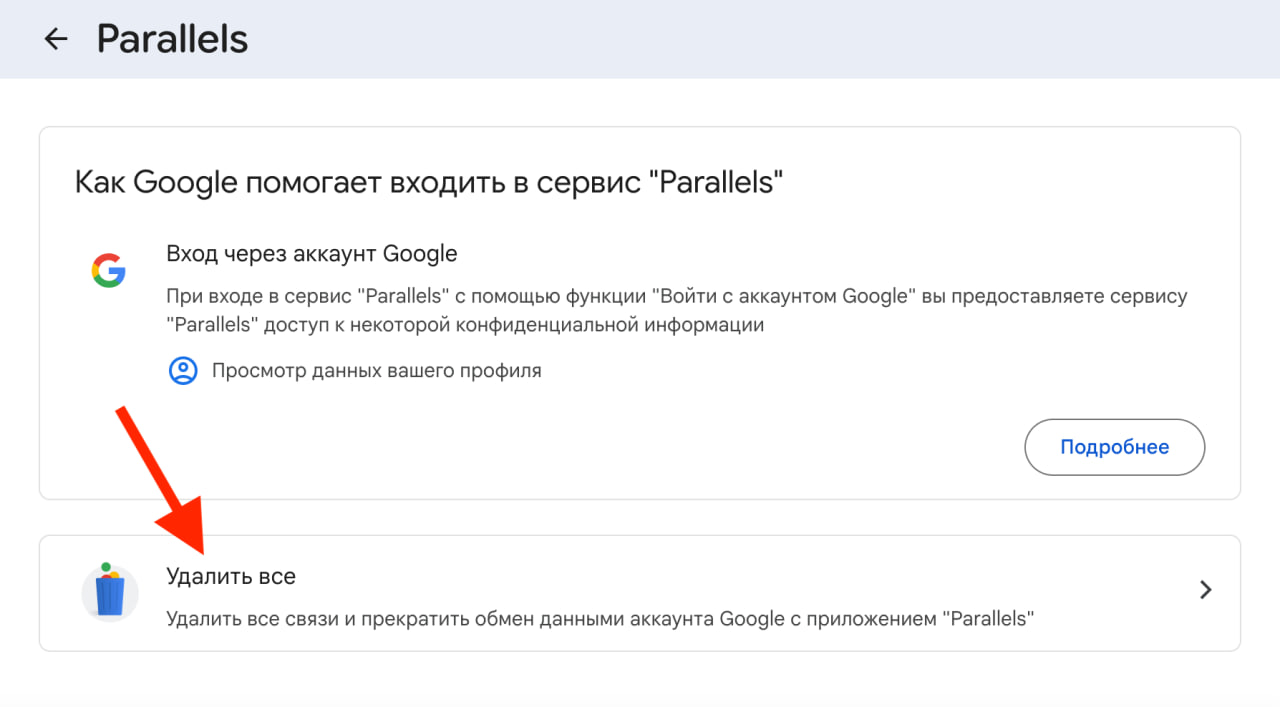1280x707 pixels.
Task: Click the Удалить все связи description text
Action: 600,619
